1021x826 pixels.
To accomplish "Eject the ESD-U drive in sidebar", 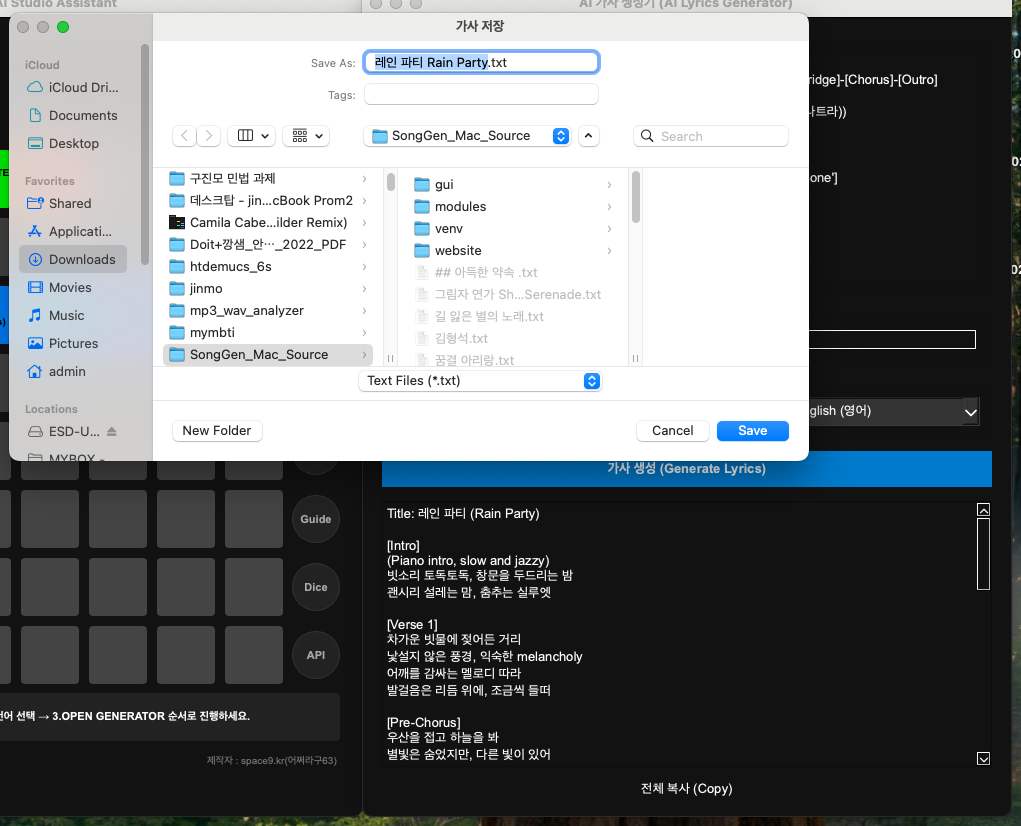I will tap(112, 432).
